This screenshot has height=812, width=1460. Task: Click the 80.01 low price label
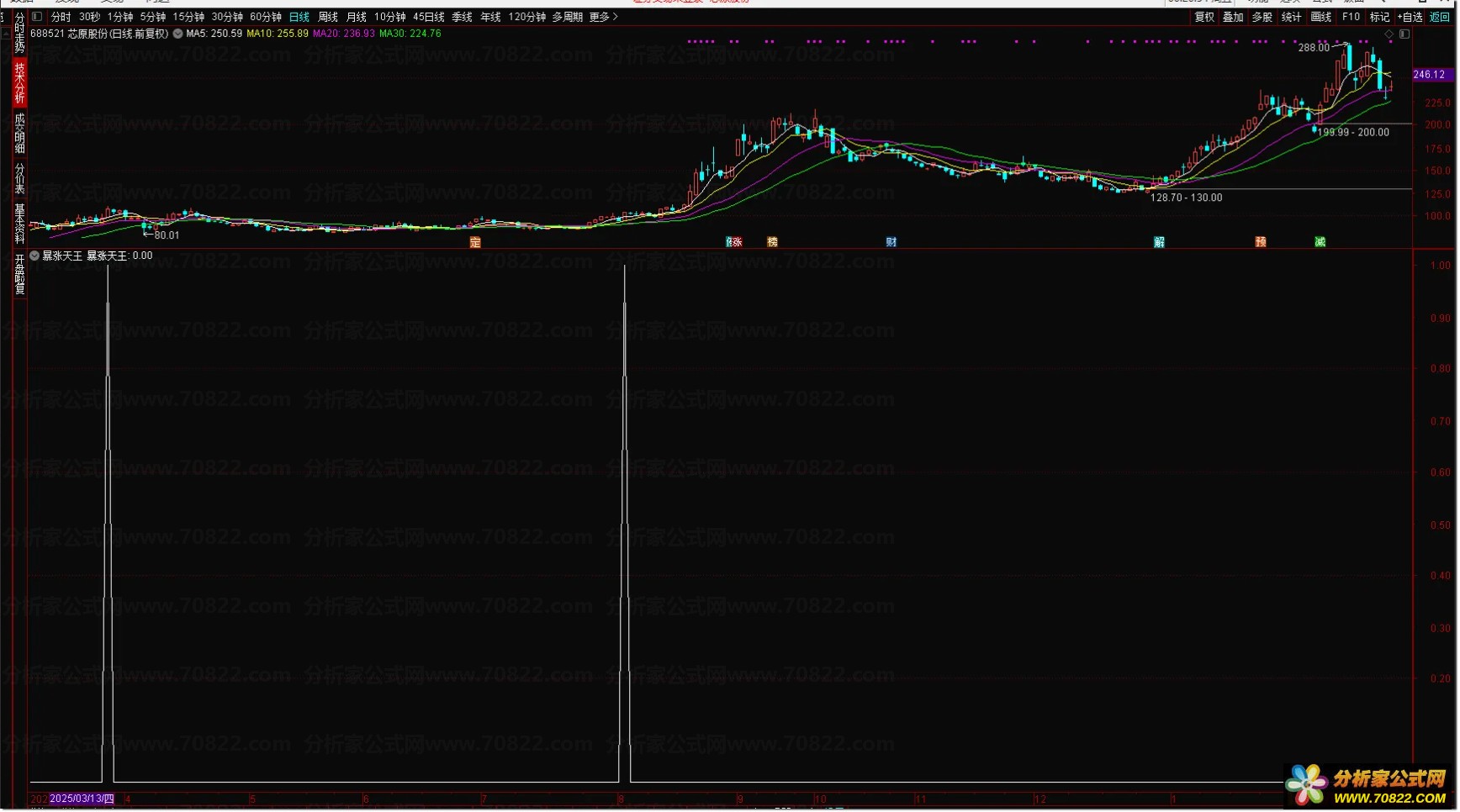[167, 235]
